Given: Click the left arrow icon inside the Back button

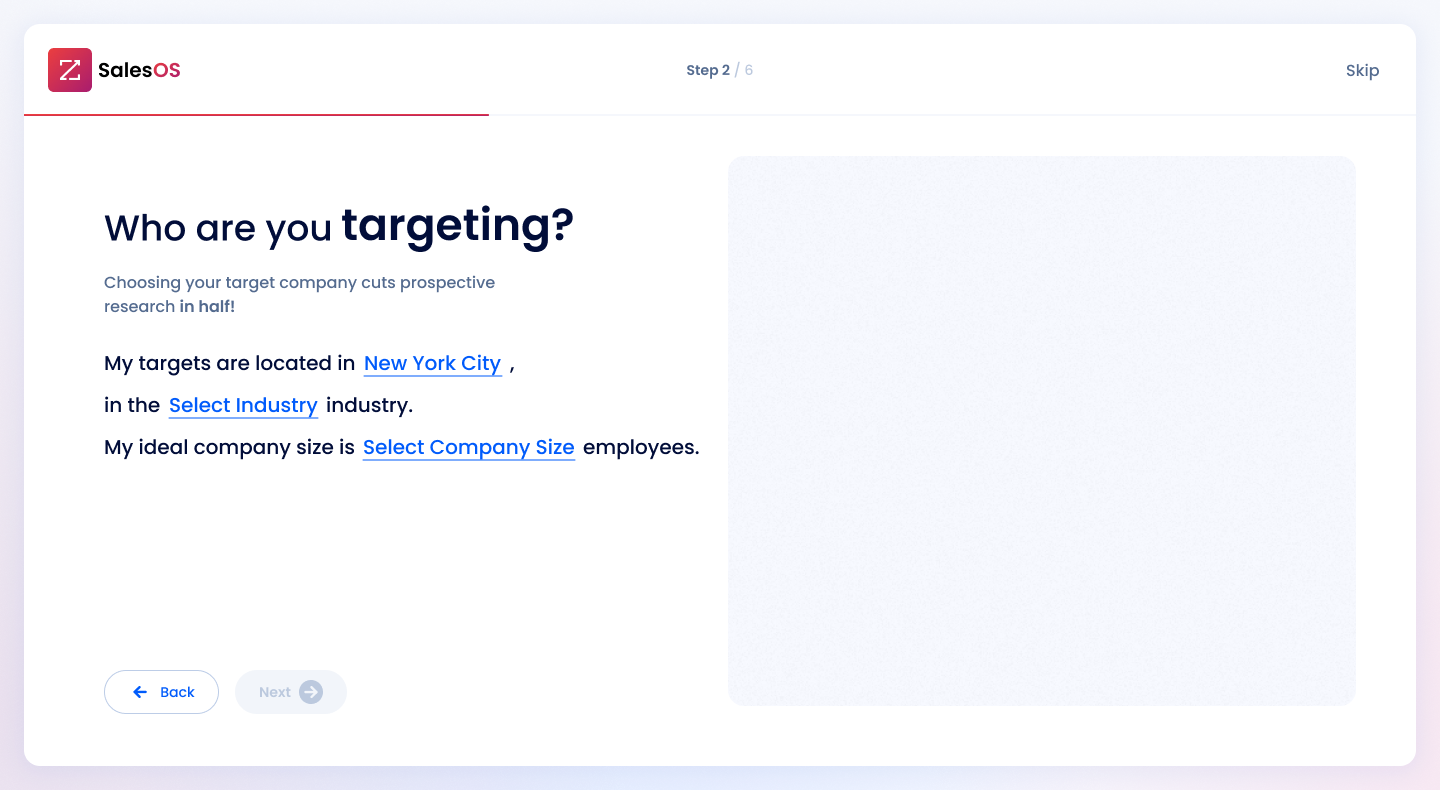Looking at the screenshot, I should point(138,692).
